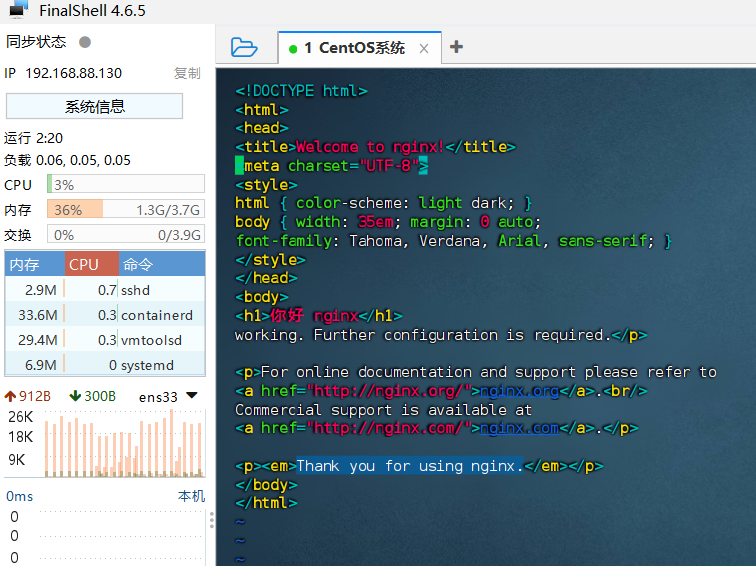This screenshot has width=756, height=566.
Task: Click the FinalShell application icon in title bar
Action: (x=18, y=9)
